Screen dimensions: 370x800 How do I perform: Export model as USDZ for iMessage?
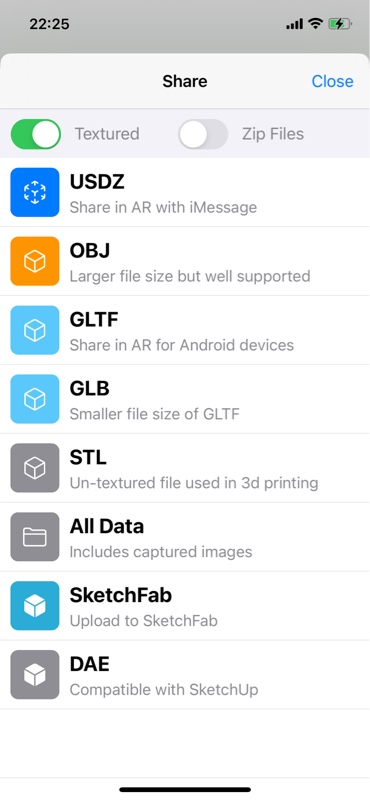pos(185,192)
